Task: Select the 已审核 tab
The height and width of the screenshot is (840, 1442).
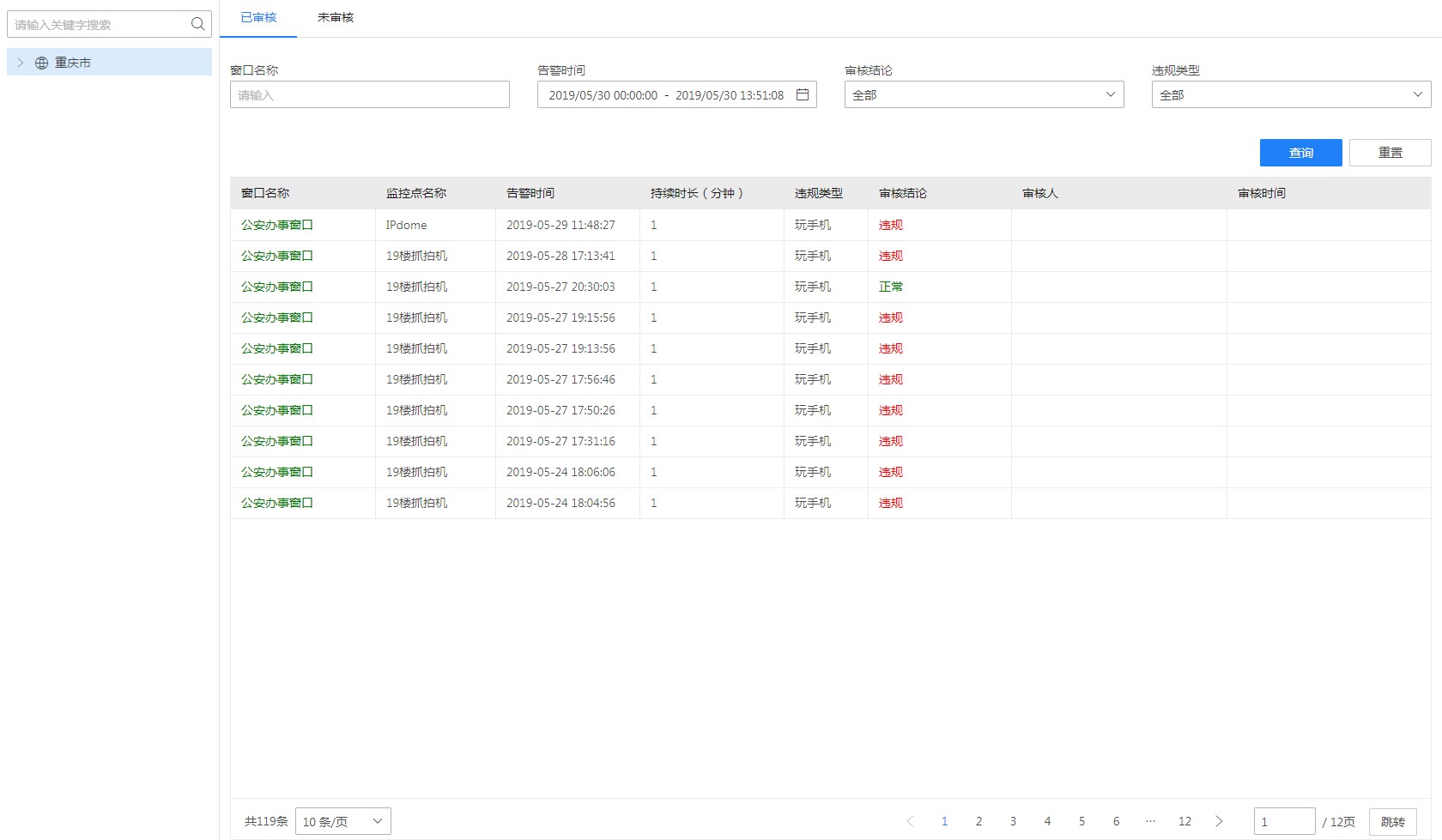Action: pos(258,17)
